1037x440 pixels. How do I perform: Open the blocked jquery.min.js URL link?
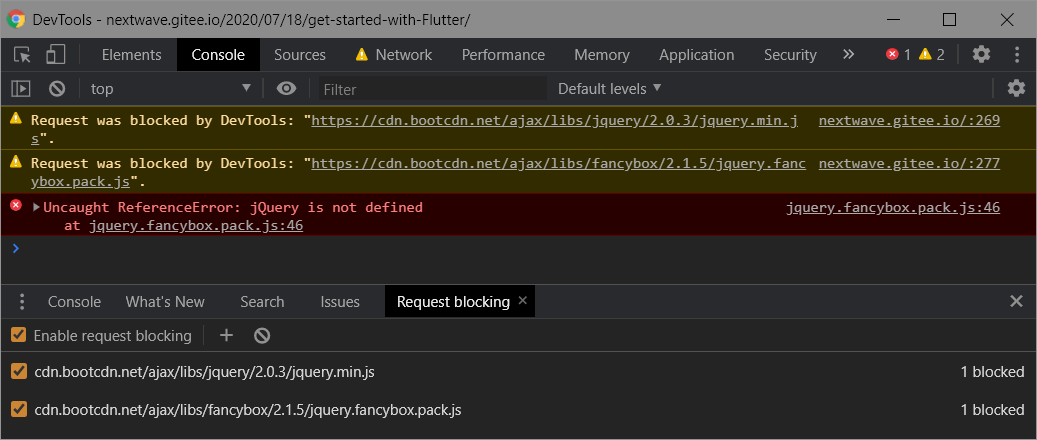(x=555, y=120)
